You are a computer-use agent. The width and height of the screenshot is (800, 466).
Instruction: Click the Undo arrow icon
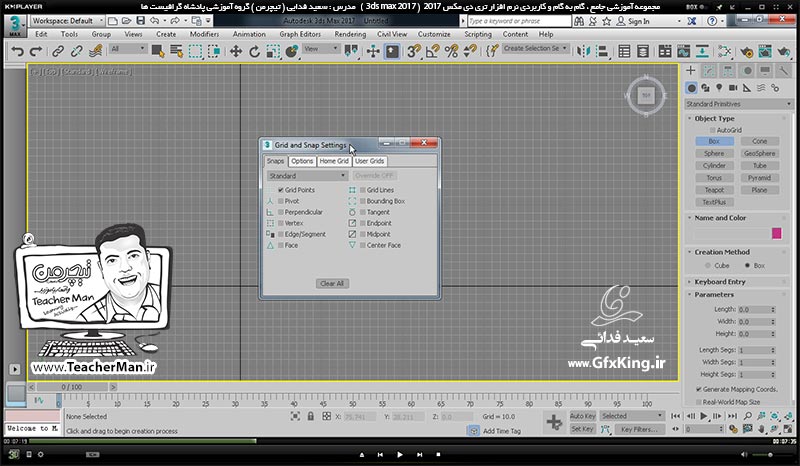click(17, 51)
